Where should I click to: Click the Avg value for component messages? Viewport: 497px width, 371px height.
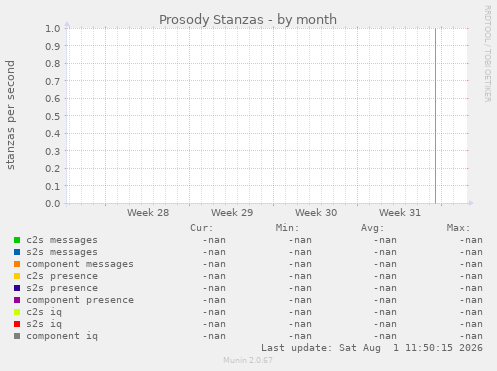[385, 264]
